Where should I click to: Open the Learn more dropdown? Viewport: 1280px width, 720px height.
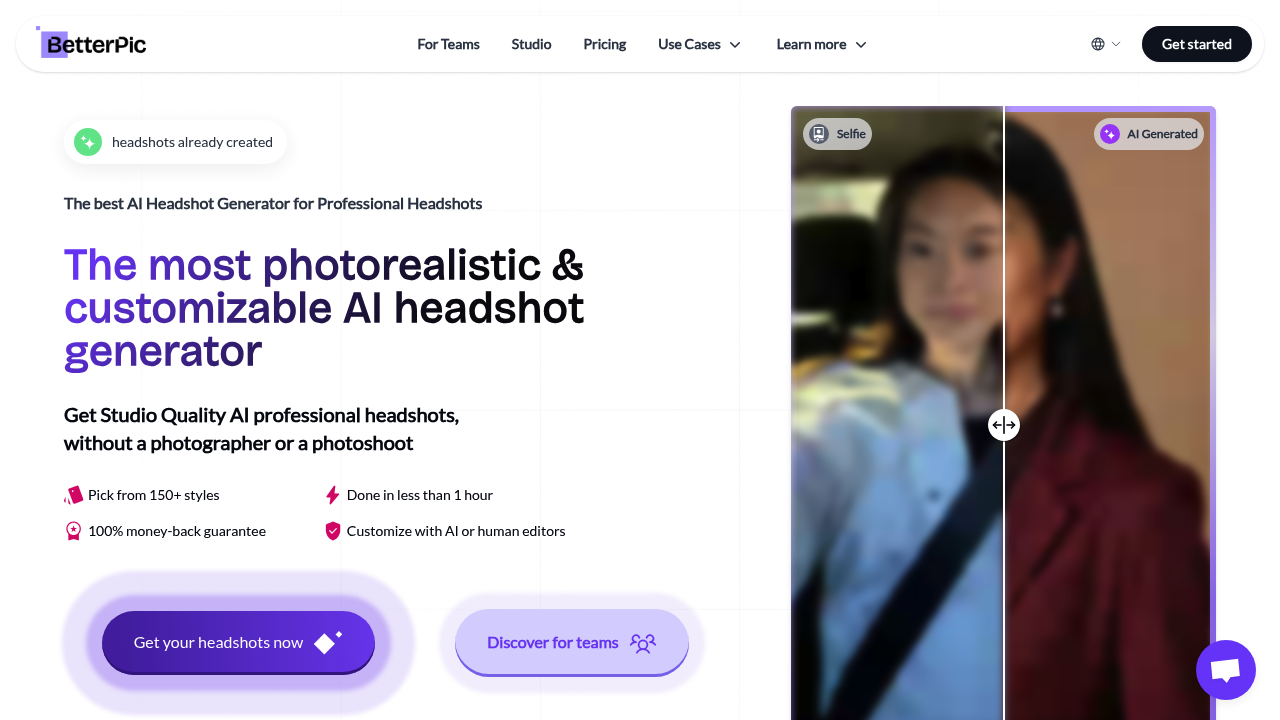click(821, 44)
